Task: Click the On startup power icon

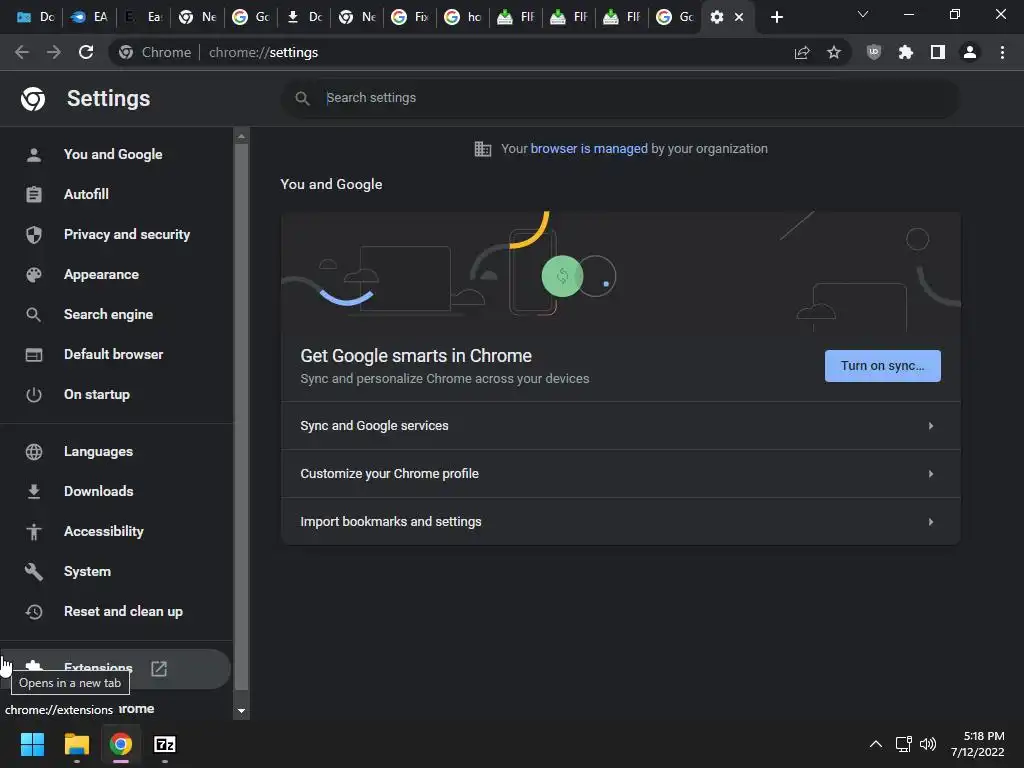Action: (x=34, y=394)
